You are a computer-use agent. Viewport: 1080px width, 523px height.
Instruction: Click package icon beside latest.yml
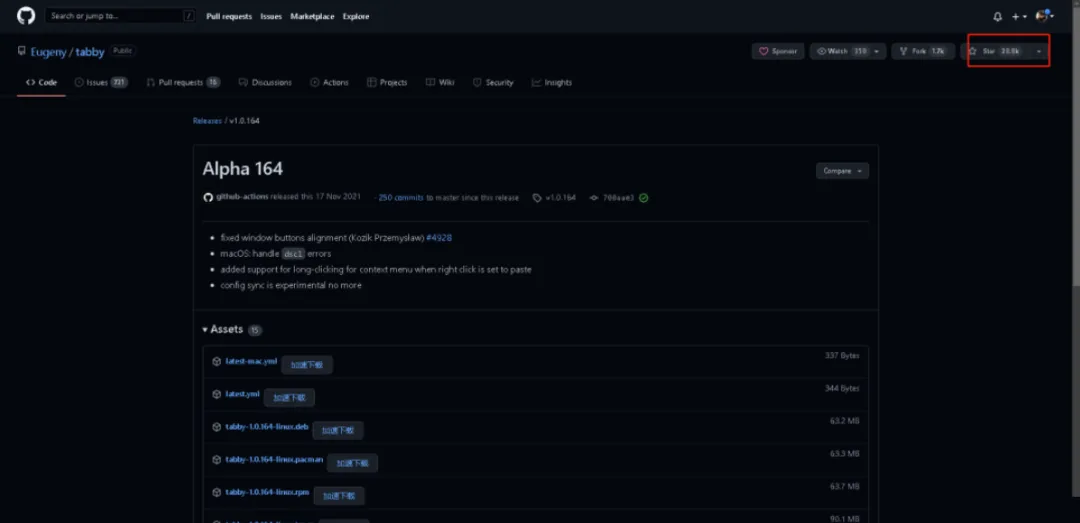point(216,393)
